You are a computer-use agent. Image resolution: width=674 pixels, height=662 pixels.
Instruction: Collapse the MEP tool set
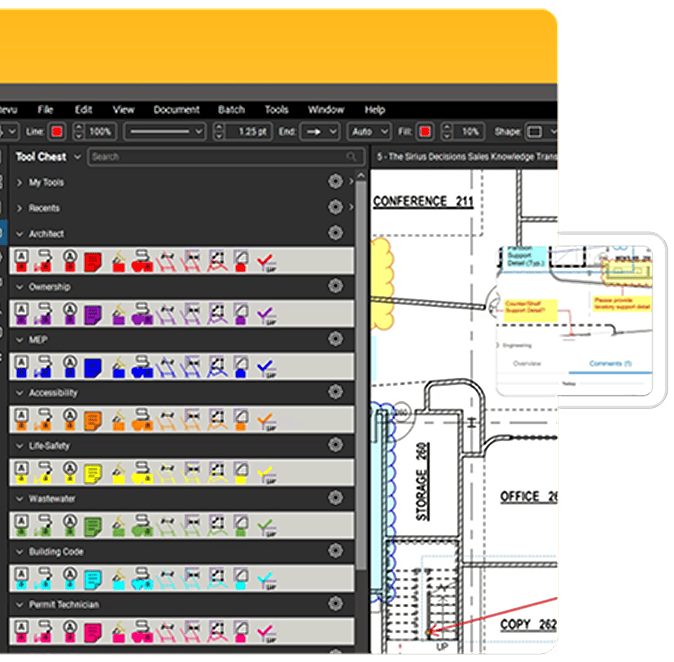point(19,340)
